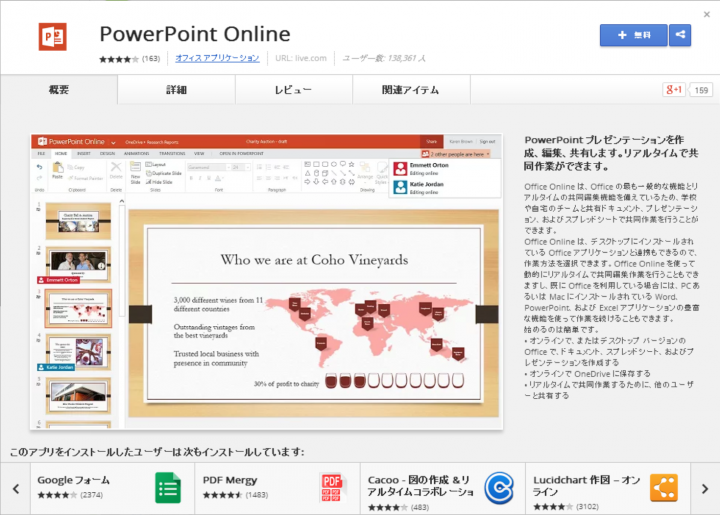The width and height of the screenshot is (720, 515).
Task: Click the HOME ribbon tab in screenshot
Action: (x=61, y=153)
